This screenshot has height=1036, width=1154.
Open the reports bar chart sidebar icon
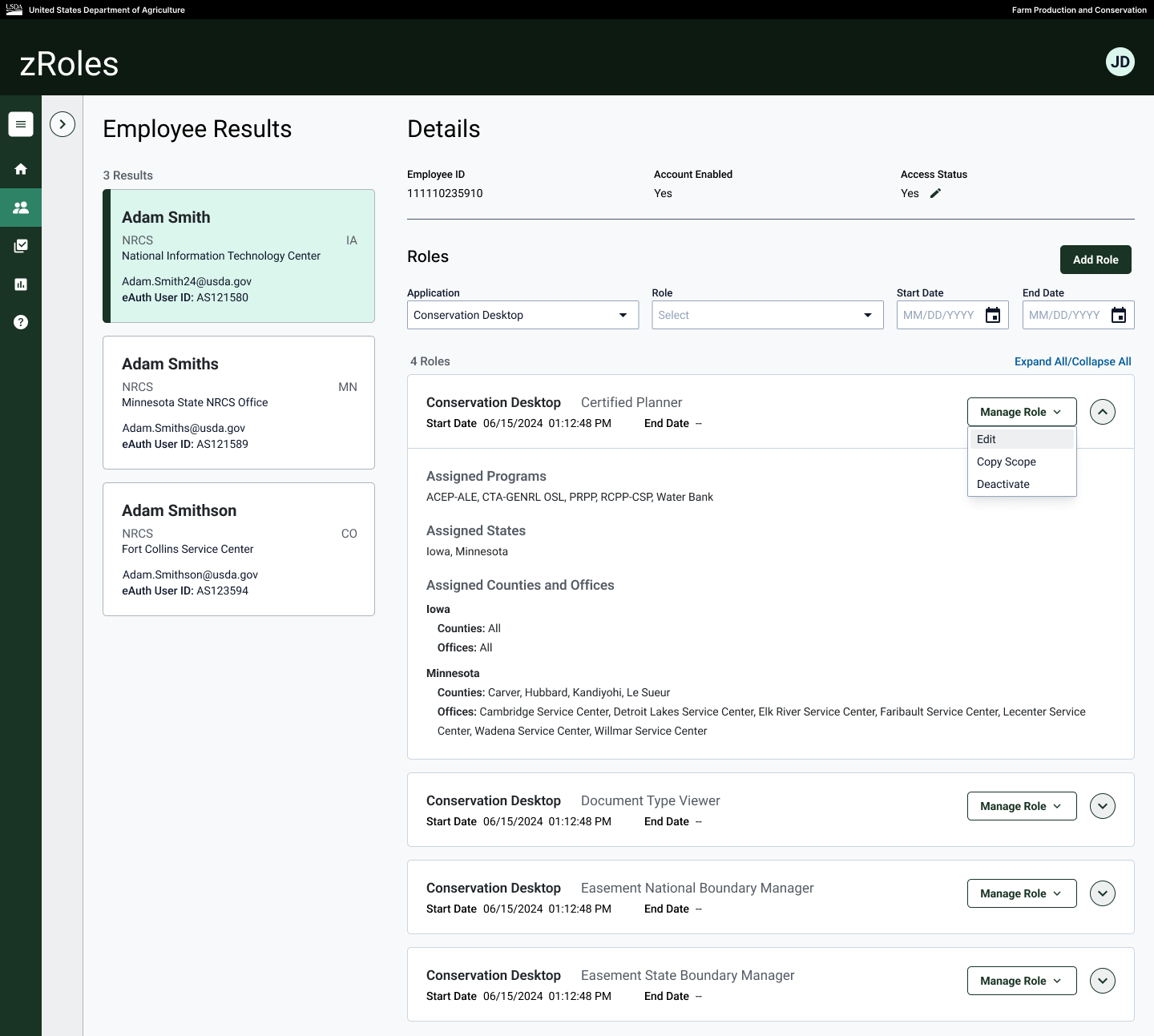click(x=21, y=284)
